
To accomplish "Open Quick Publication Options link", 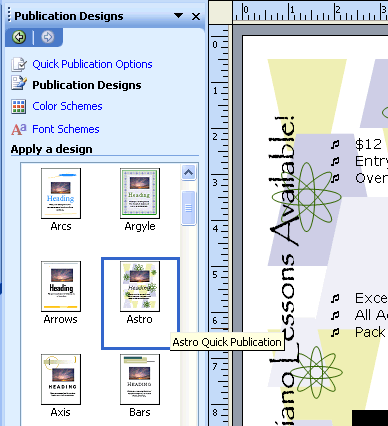I will point(92,64).
